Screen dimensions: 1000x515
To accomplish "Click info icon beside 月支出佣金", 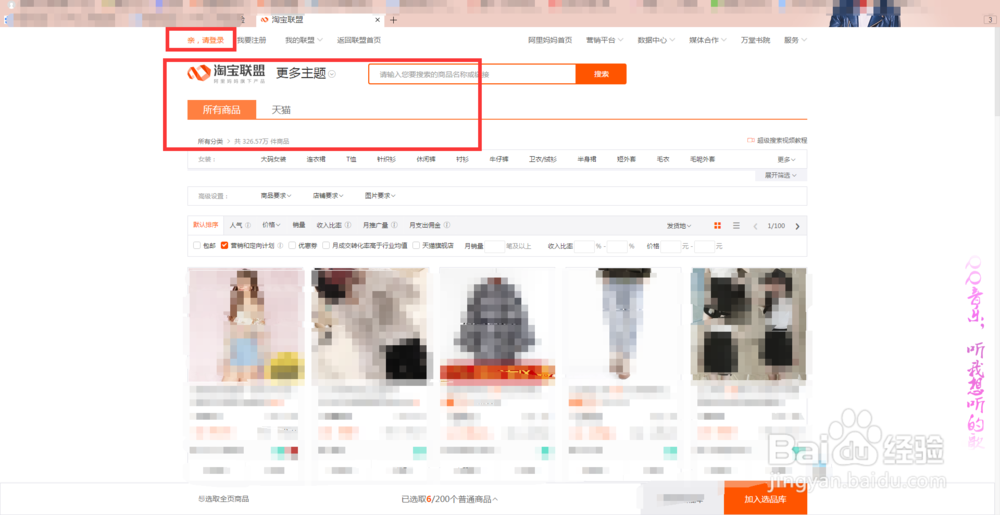I will [x=447, y=225].
